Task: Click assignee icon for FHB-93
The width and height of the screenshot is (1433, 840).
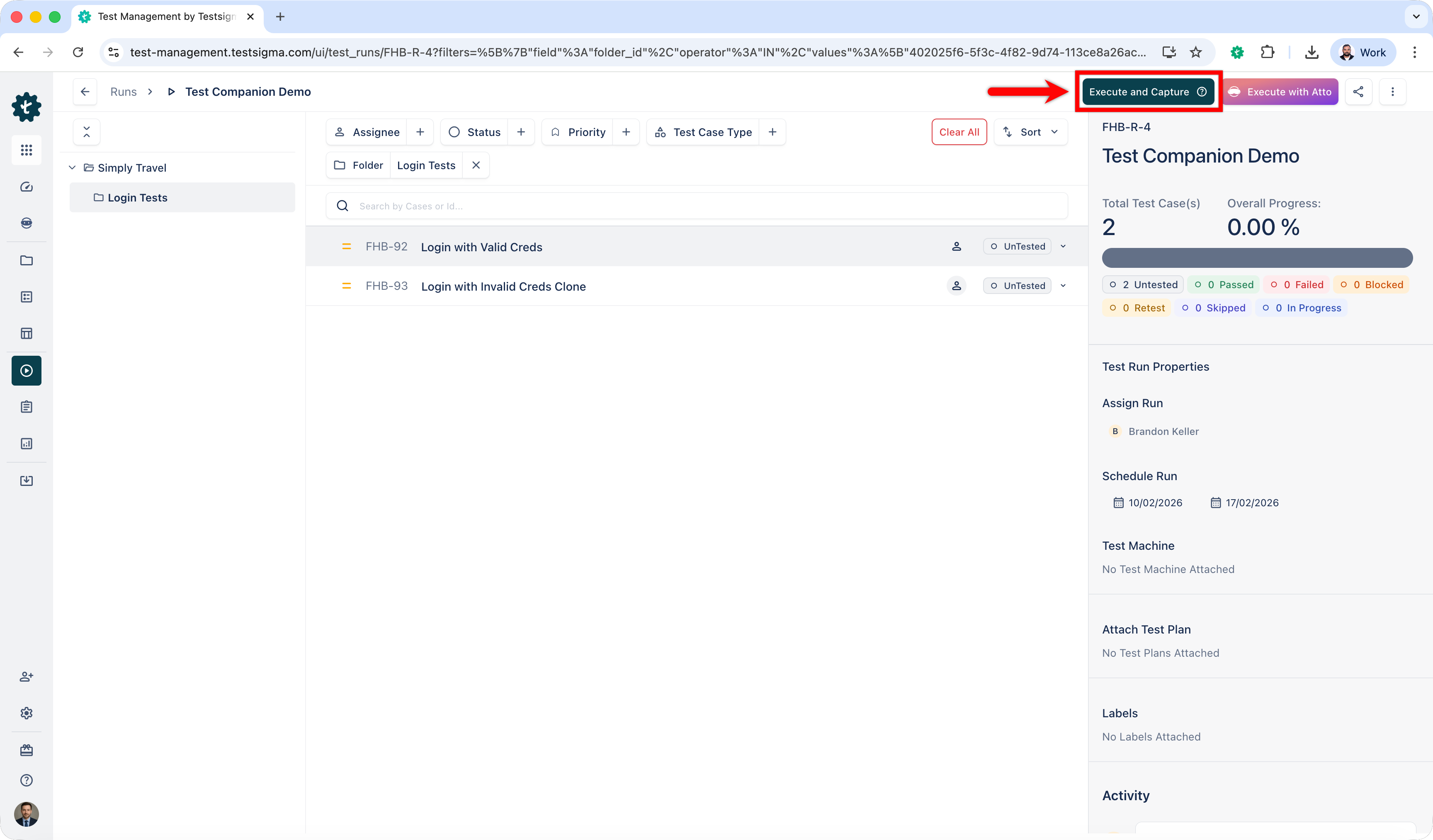Action: click(x=956, y=286)
